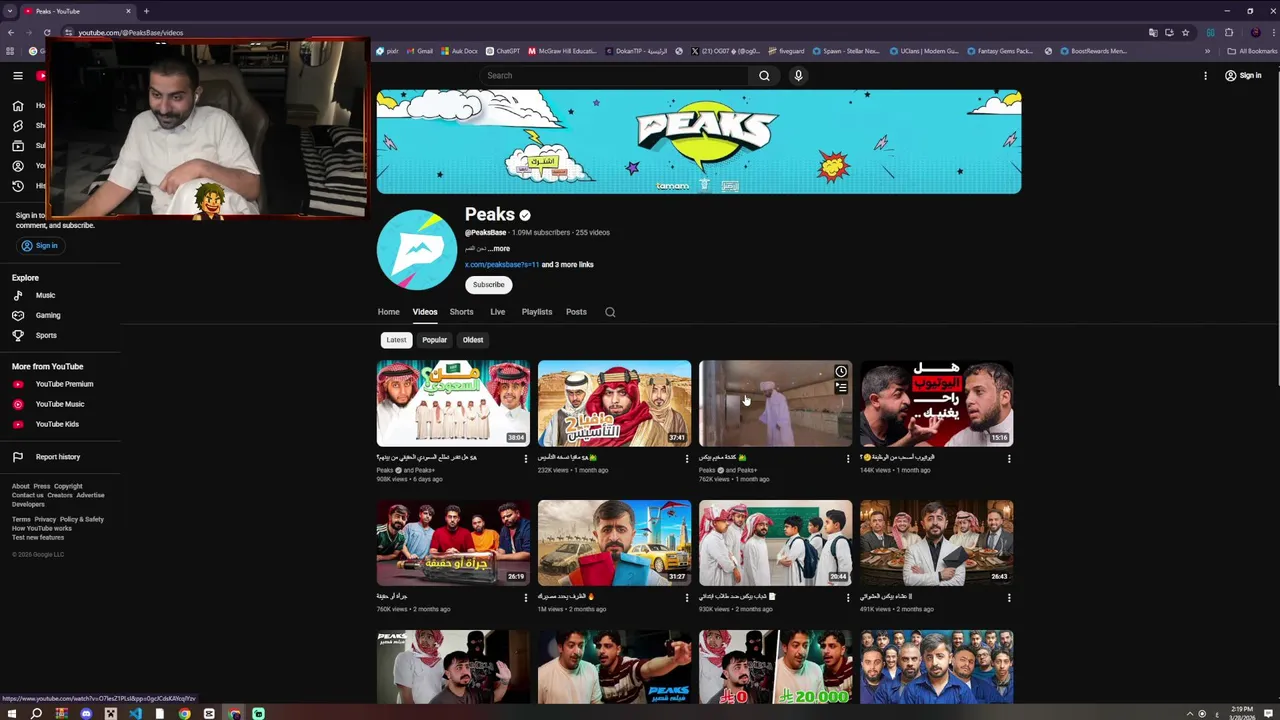The width and height of the screenshot is (1280, 720).
Task: Open a new tab with plus button
Action: (146, 11)
